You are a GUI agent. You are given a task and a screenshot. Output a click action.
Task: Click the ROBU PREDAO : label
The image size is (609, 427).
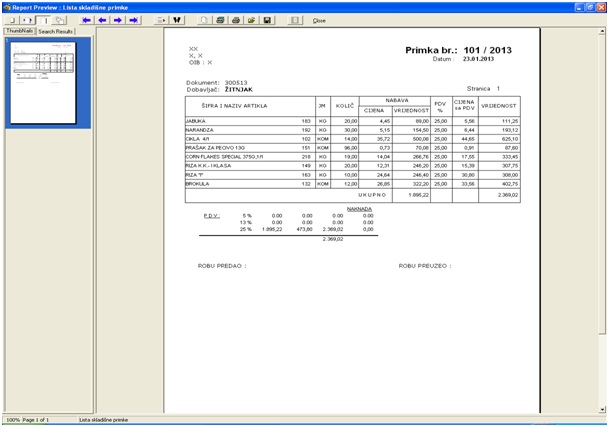222,266
